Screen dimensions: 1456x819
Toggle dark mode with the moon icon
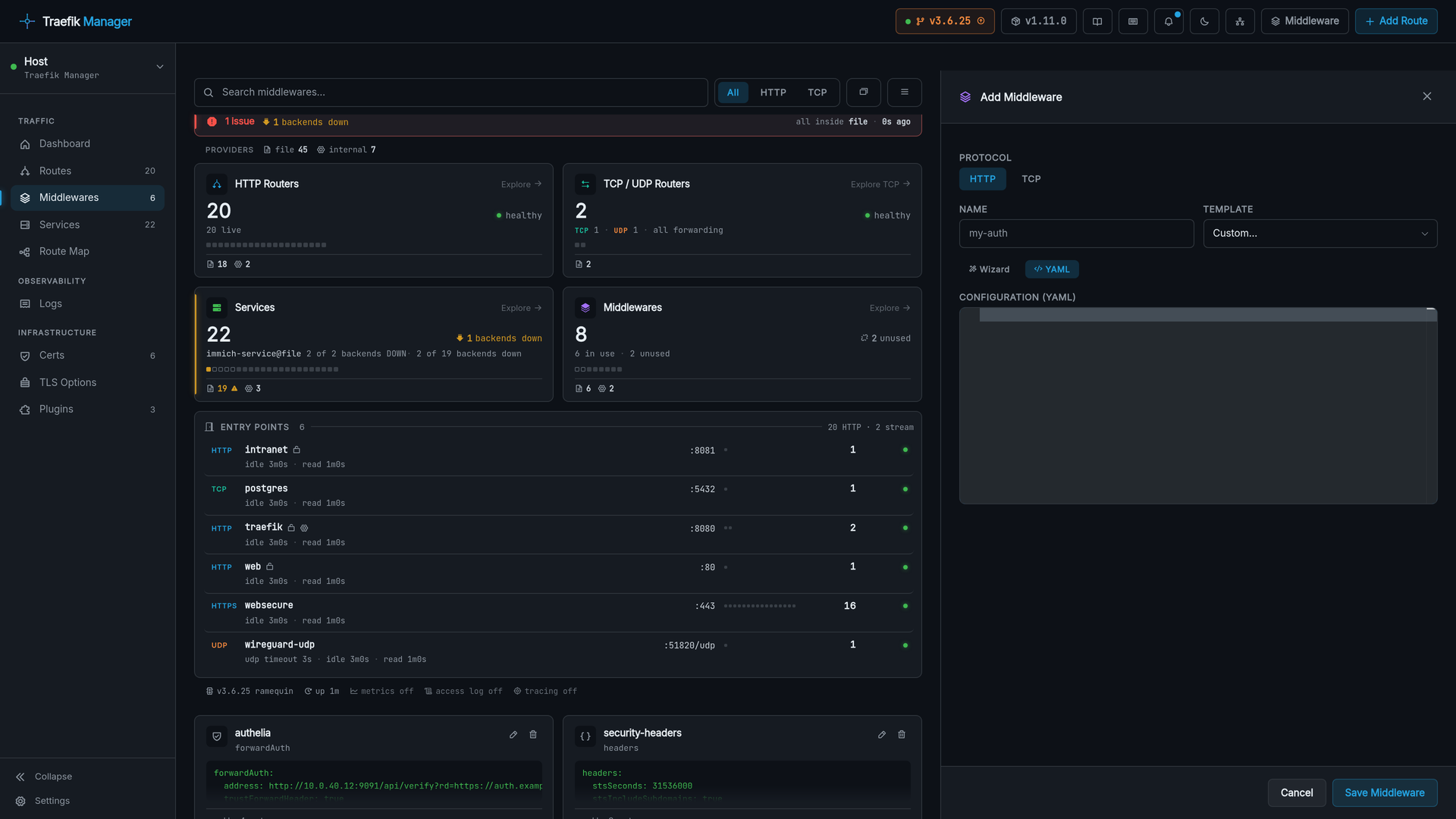(x=1204, y=21)
